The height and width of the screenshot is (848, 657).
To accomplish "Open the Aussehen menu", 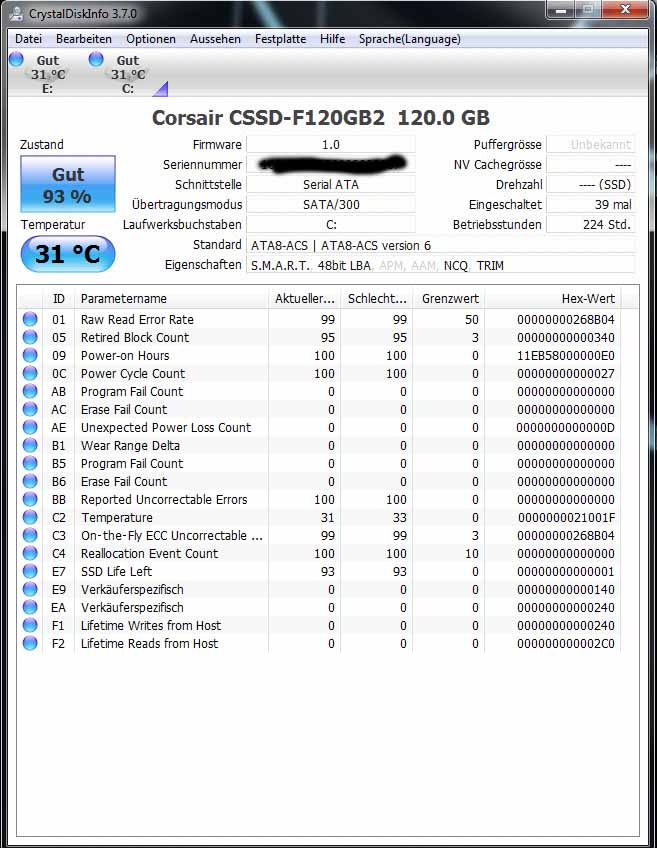I will coord(215,39).
